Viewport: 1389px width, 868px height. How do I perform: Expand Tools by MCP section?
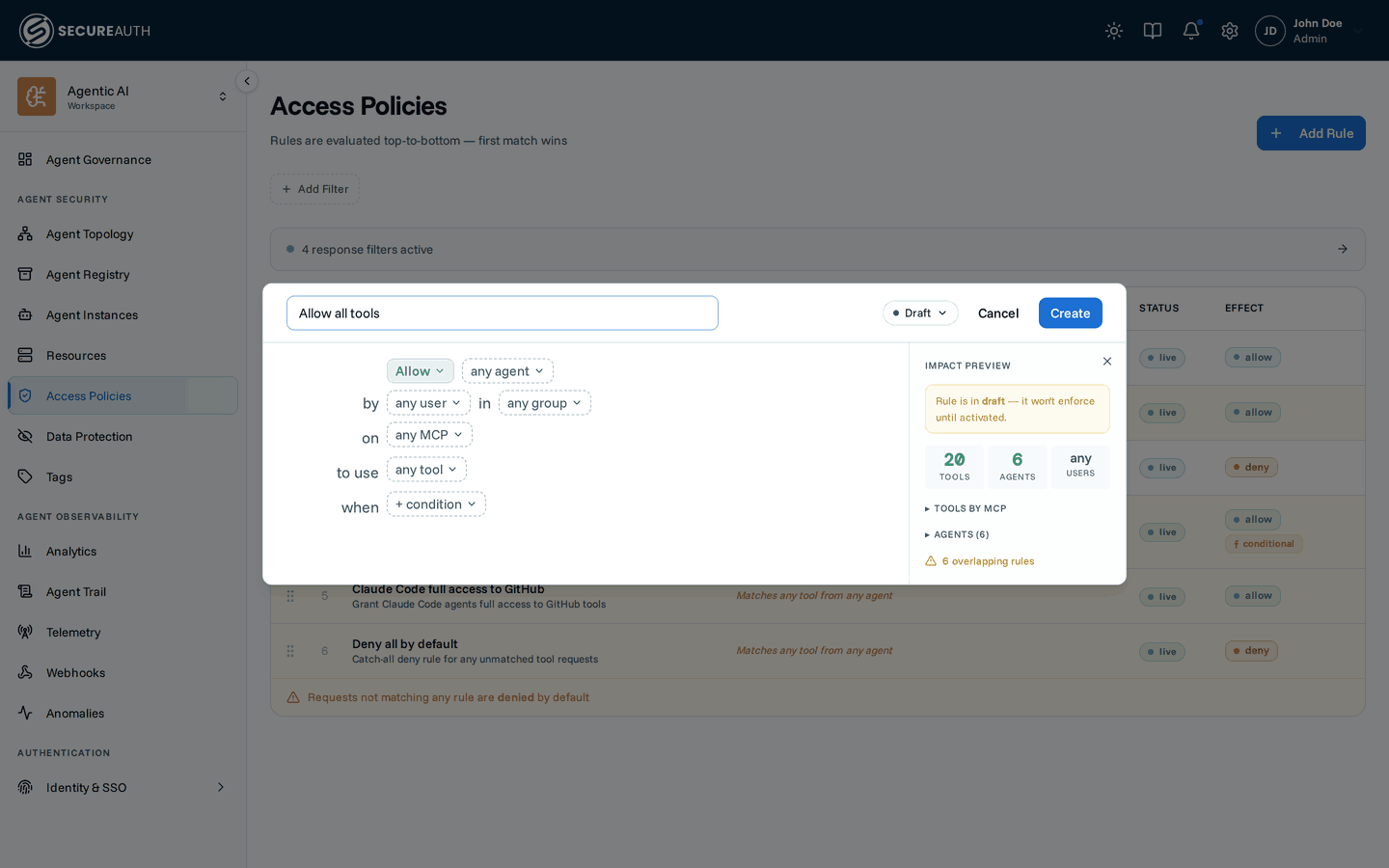point(966,508)
